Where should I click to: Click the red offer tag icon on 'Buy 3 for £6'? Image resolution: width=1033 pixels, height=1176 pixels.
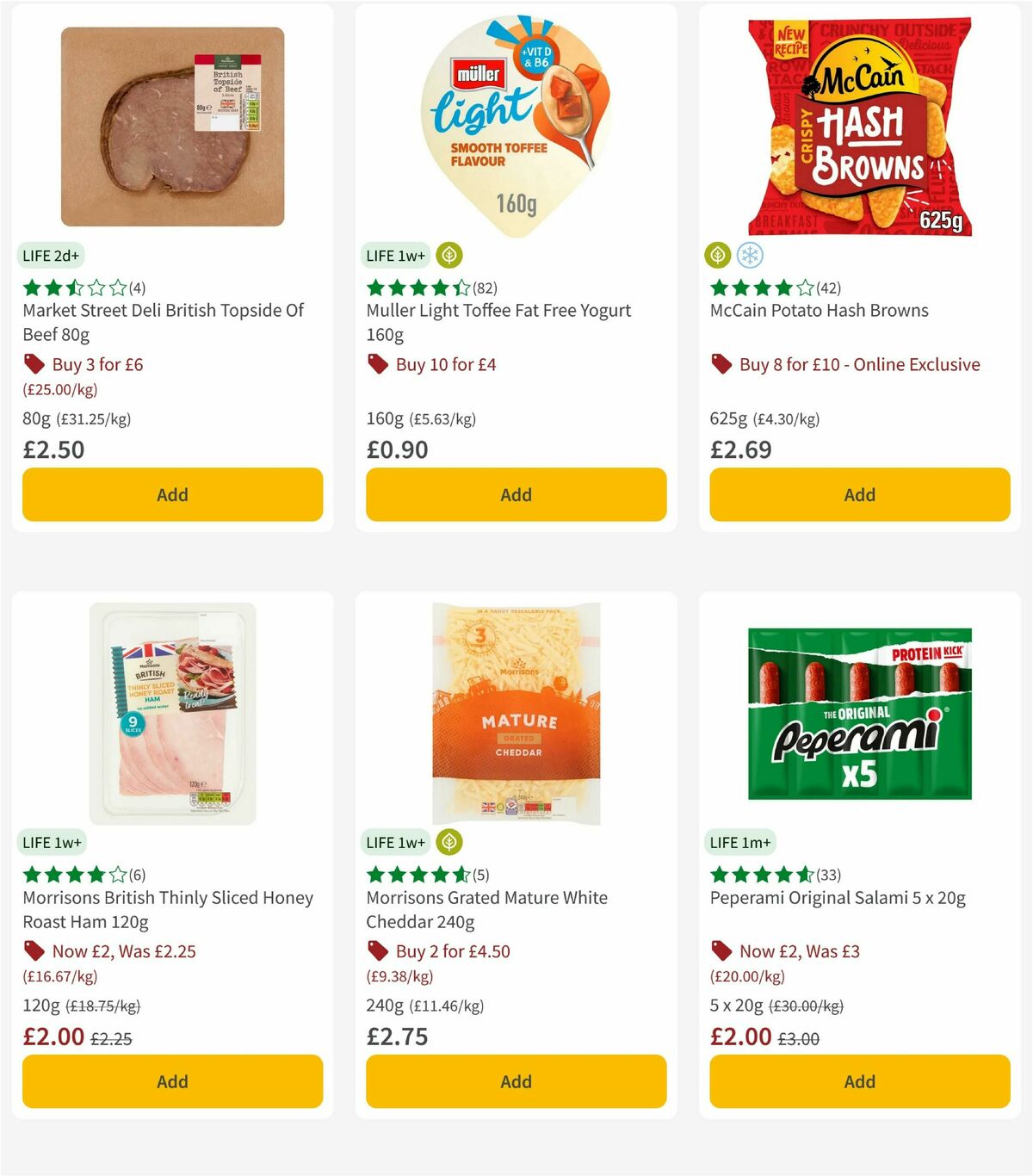(34, 365)
